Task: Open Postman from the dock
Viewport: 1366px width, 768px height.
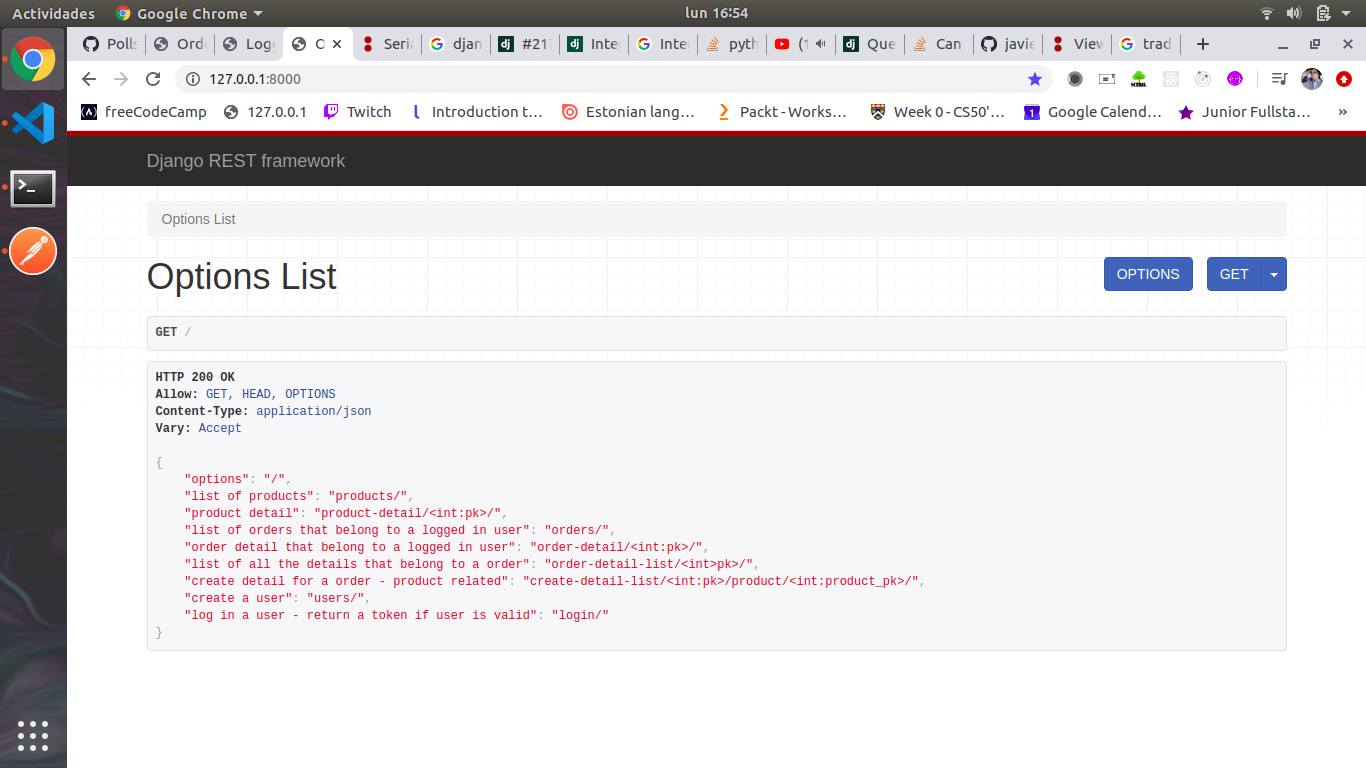Action: [x=33, y=251]
